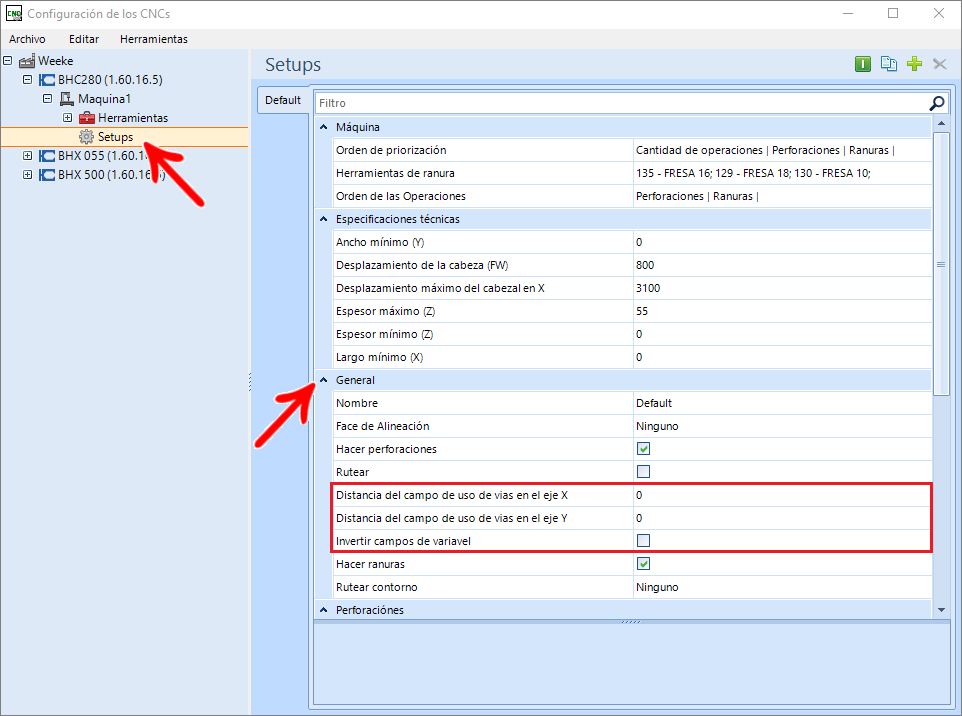Click the BHC280 machine icon

click(x=47, y=80)
